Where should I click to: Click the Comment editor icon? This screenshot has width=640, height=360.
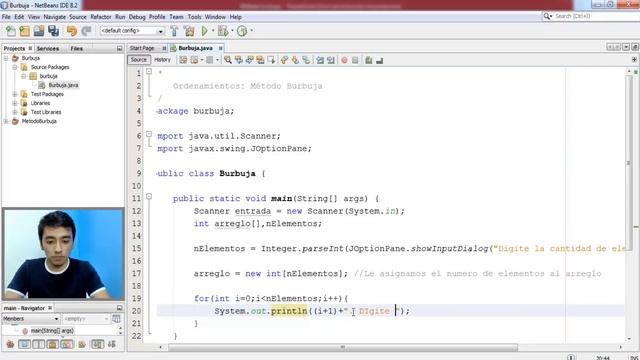click(369, 60)
